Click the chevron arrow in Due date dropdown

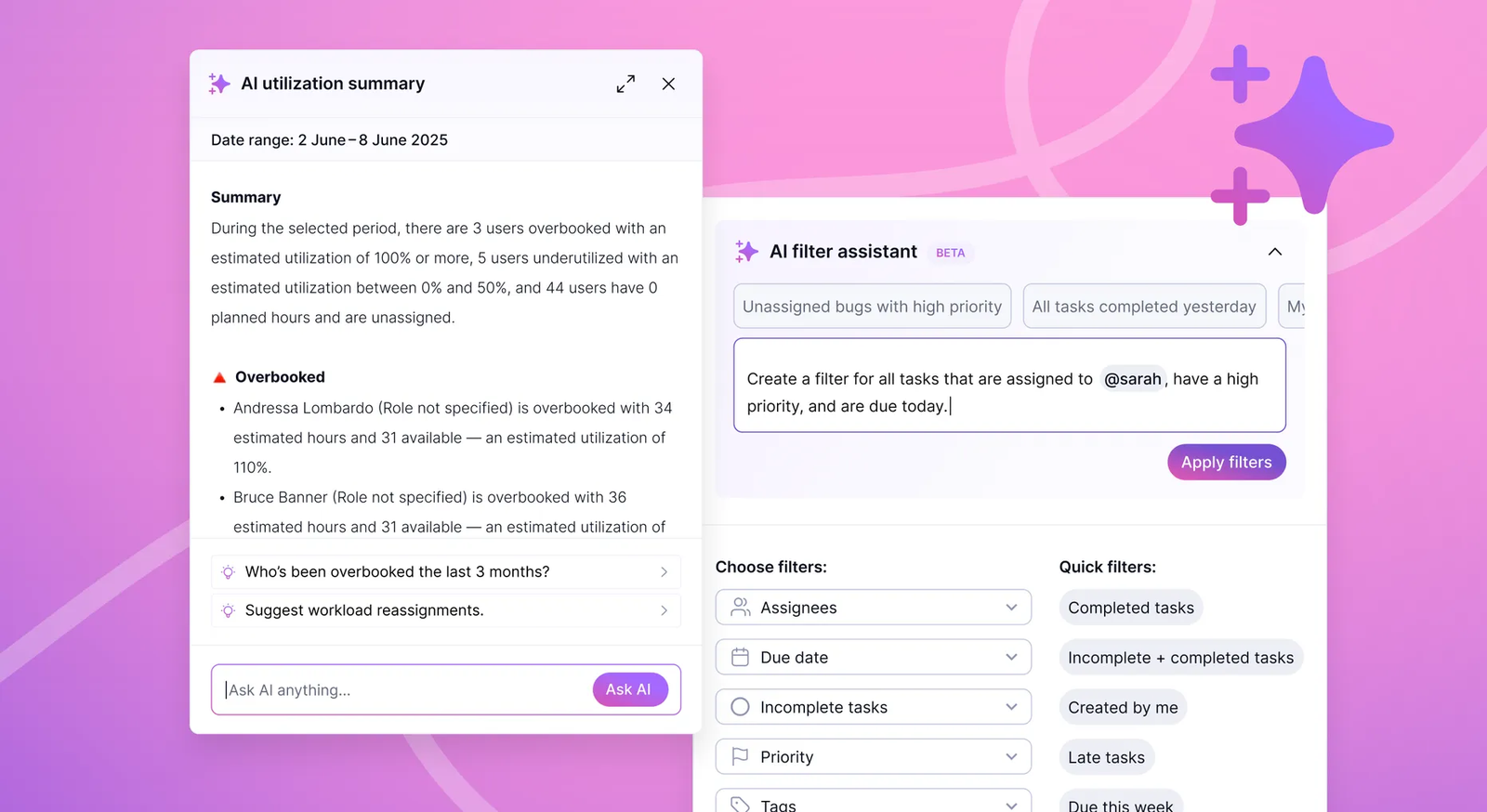1011,658
